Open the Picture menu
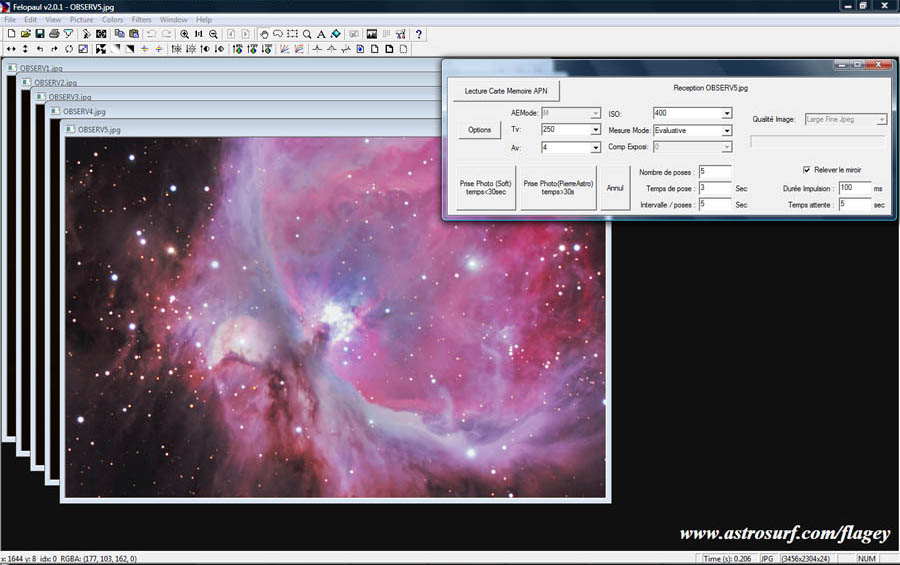Screen dimensions: 900x565 [x=81, y=20]
